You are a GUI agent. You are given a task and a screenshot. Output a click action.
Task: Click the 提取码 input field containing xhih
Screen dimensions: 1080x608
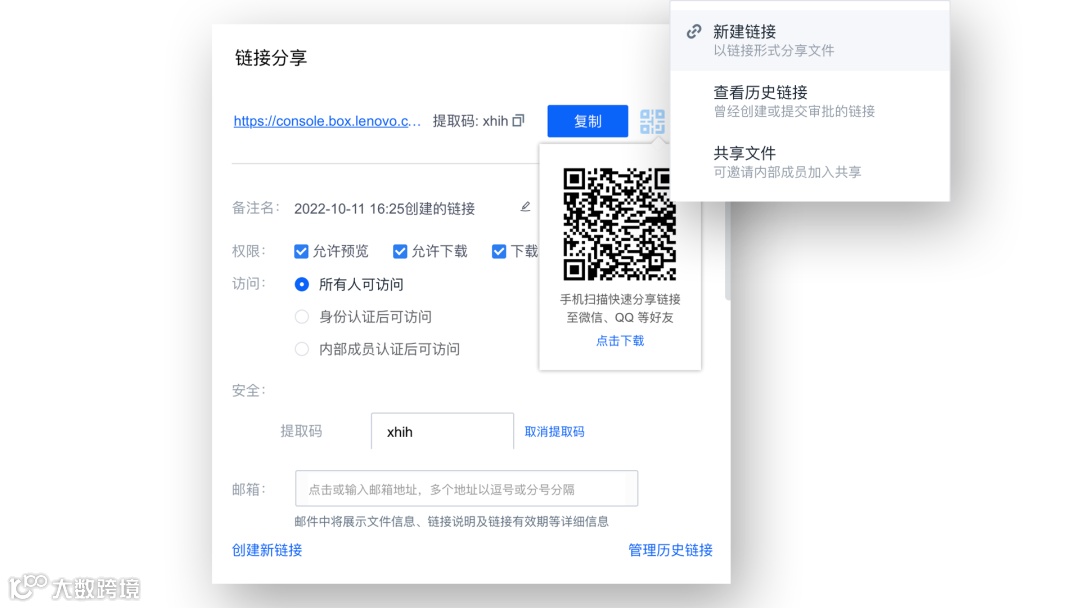tap(442, 431)
